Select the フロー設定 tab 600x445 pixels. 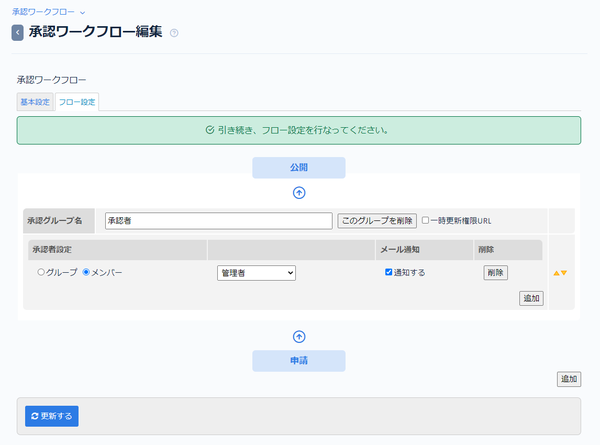pos(77,102)
